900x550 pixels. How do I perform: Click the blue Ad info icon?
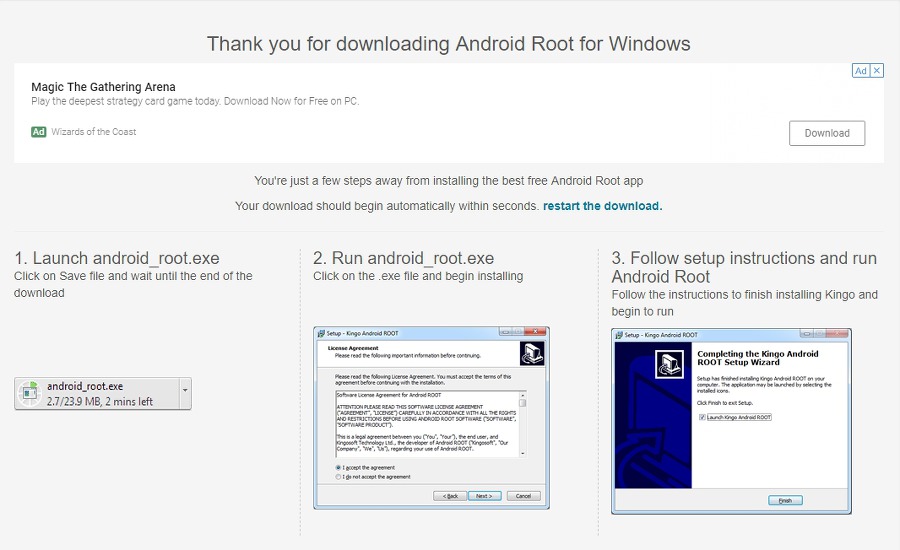860,71
